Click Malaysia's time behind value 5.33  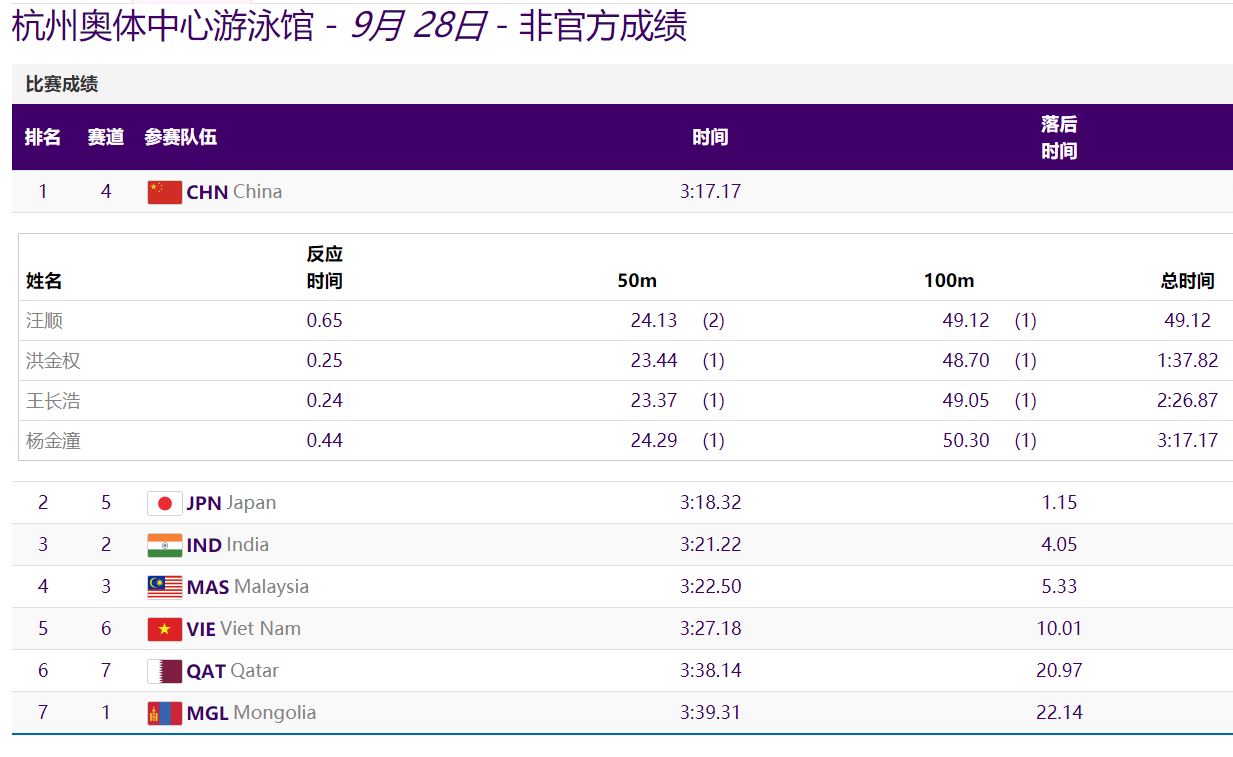tap(1059, 587)
